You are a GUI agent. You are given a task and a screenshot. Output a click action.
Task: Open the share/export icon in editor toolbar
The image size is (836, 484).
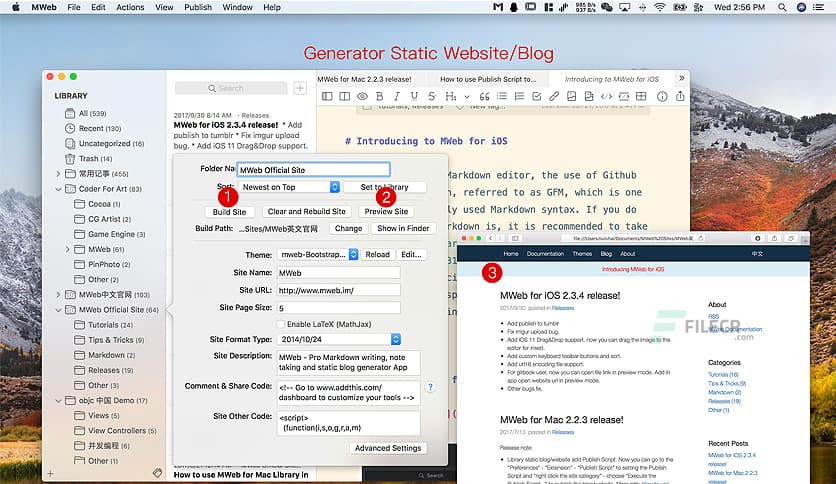pos(680,96)
